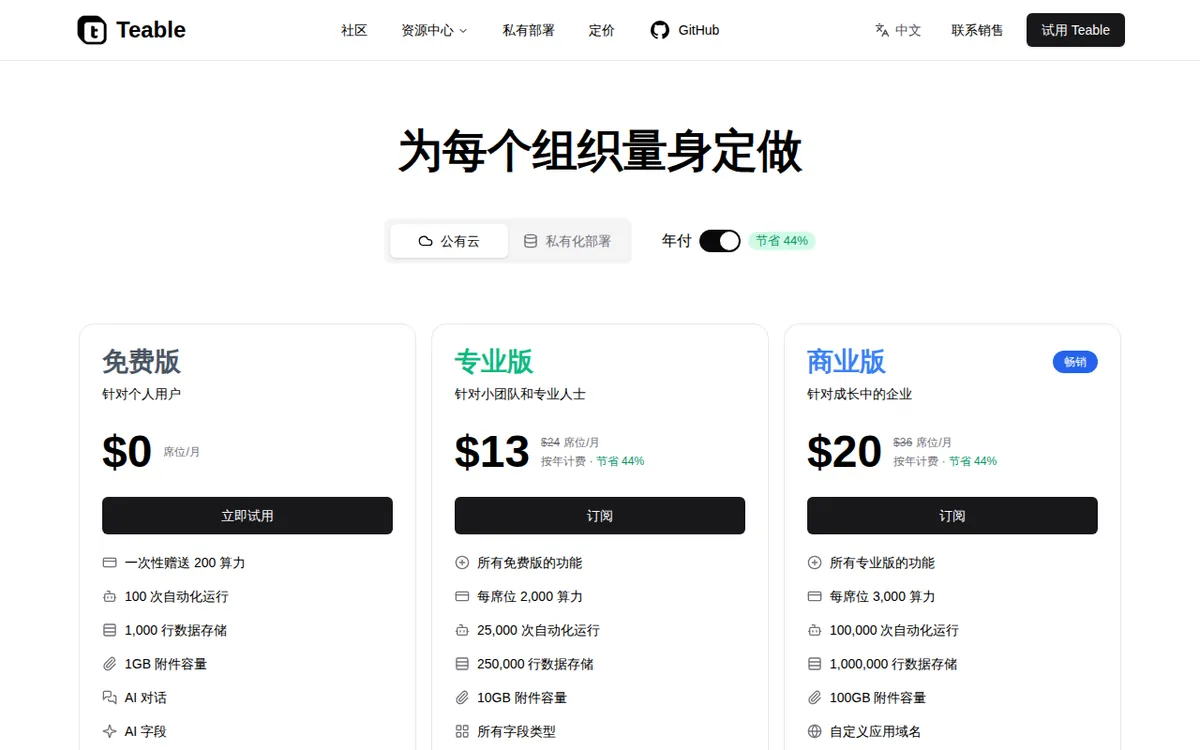Click the $20 price text
Viewport: 1200px width, 750px height.
tap(845, 452)
